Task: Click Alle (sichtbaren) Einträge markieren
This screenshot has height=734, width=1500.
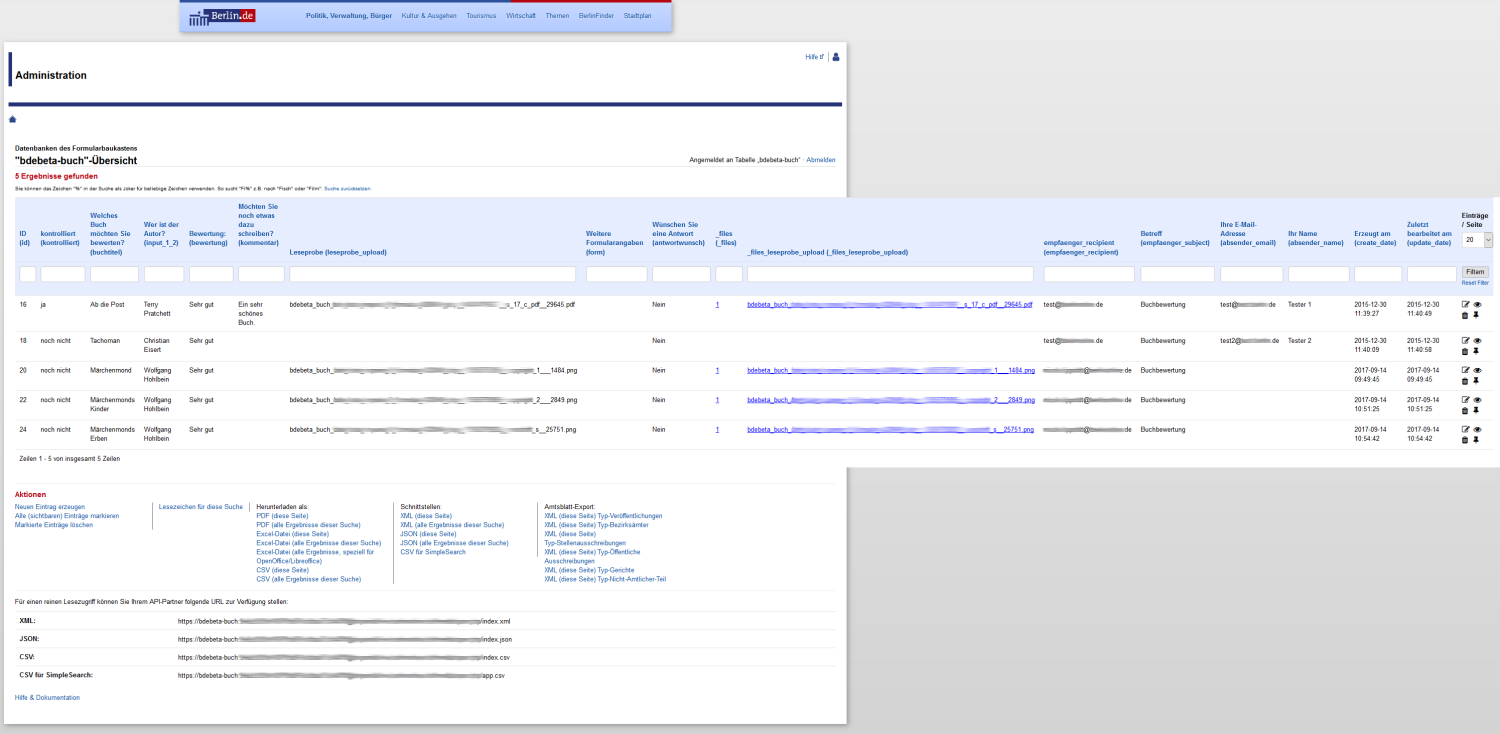Action: (67, 516)
